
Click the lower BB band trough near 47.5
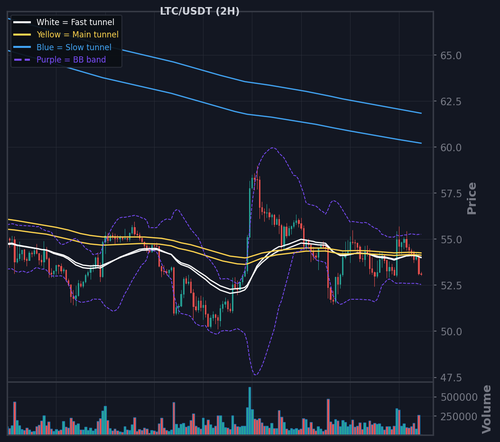[x=256, y=374]
